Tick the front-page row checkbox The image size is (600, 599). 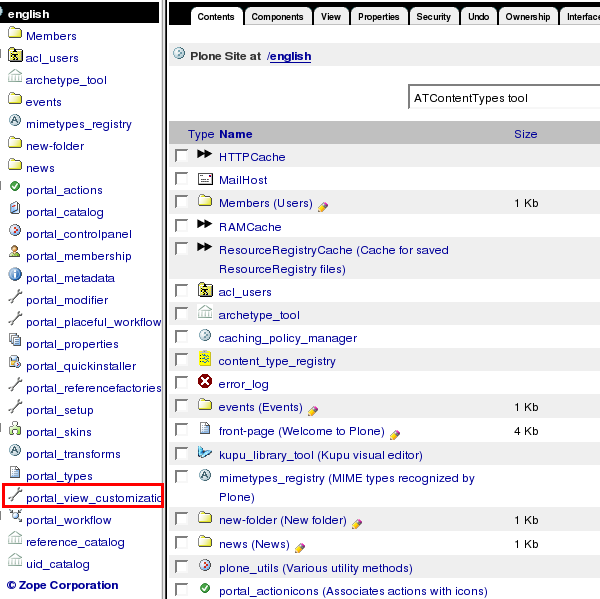point(181,429)
